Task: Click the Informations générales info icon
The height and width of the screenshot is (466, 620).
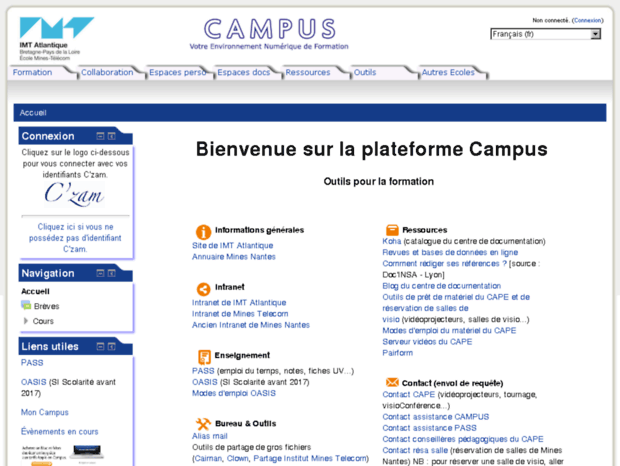Action: tap(203, 232)
